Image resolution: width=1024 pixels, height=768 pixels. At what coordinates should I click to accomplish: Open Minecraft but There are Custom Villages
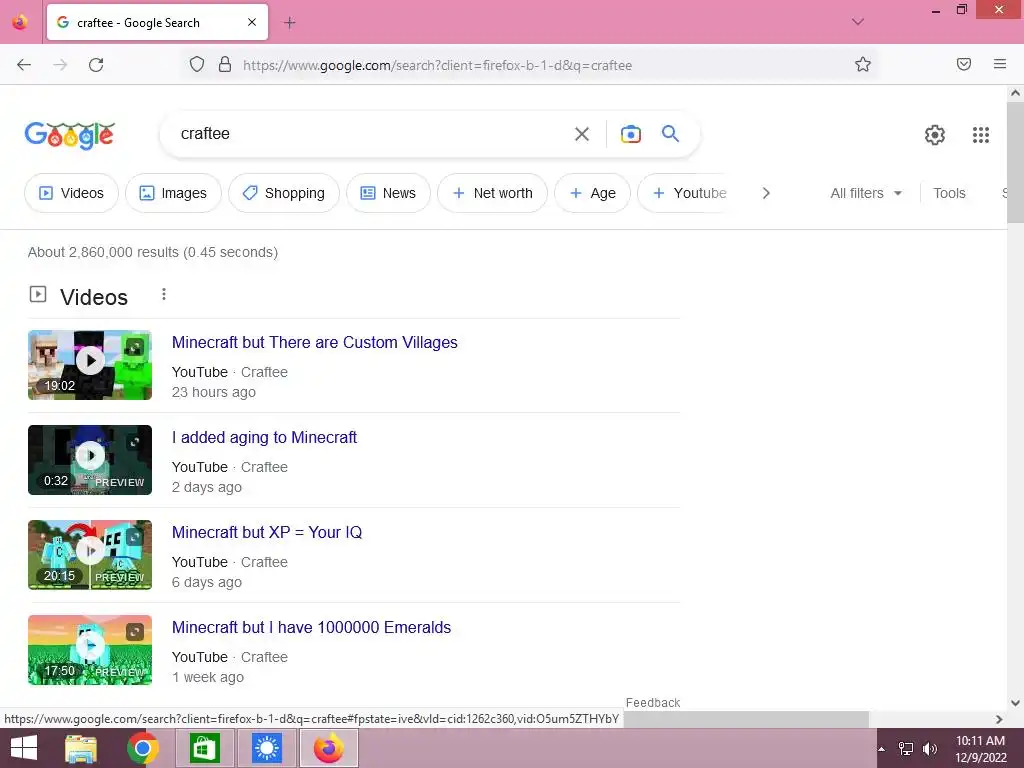coord(314,342)
